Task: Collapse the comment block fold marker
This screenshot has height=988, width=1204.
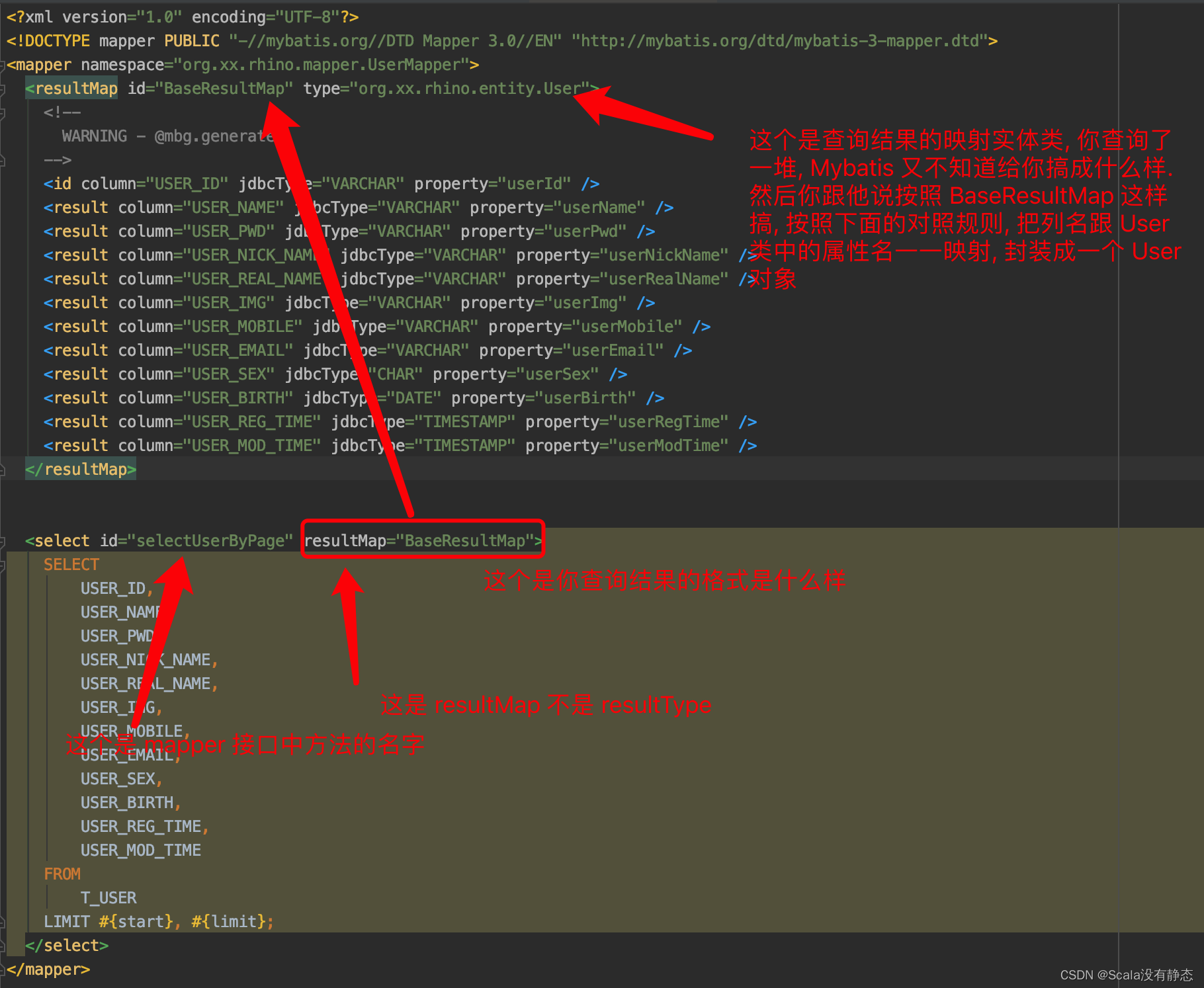Action: click(x=3, y=113)
